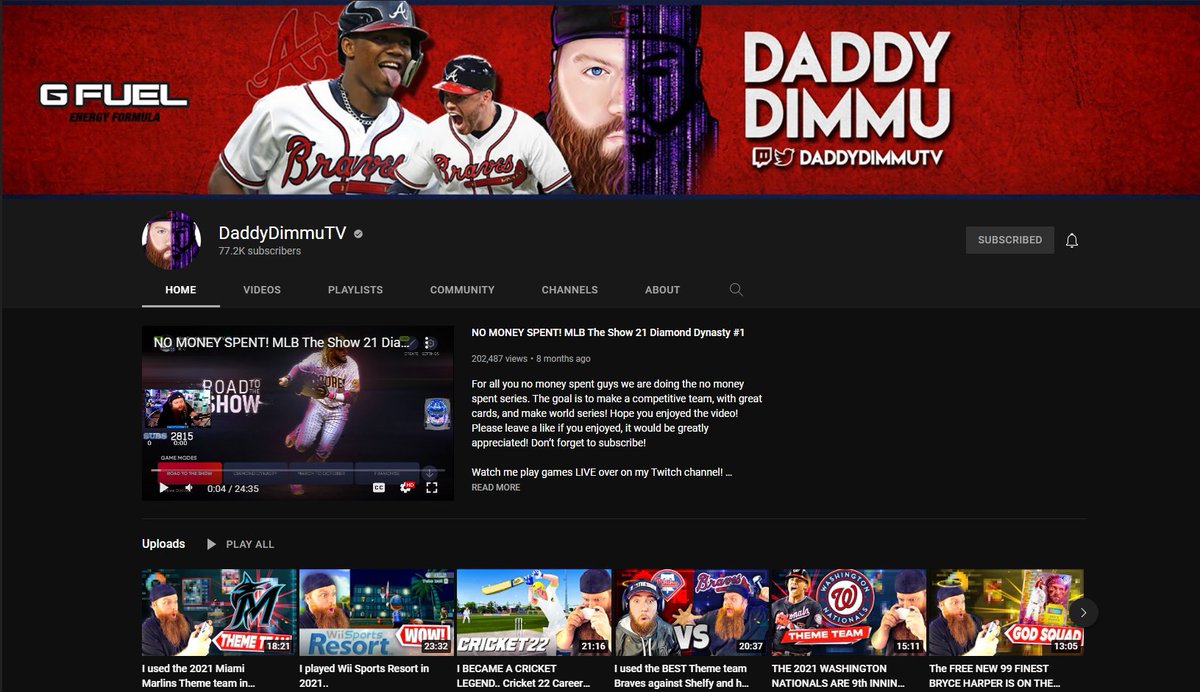Play the featured video with the play button
This screenshot has width=1200, height=692.
[164, 488]
